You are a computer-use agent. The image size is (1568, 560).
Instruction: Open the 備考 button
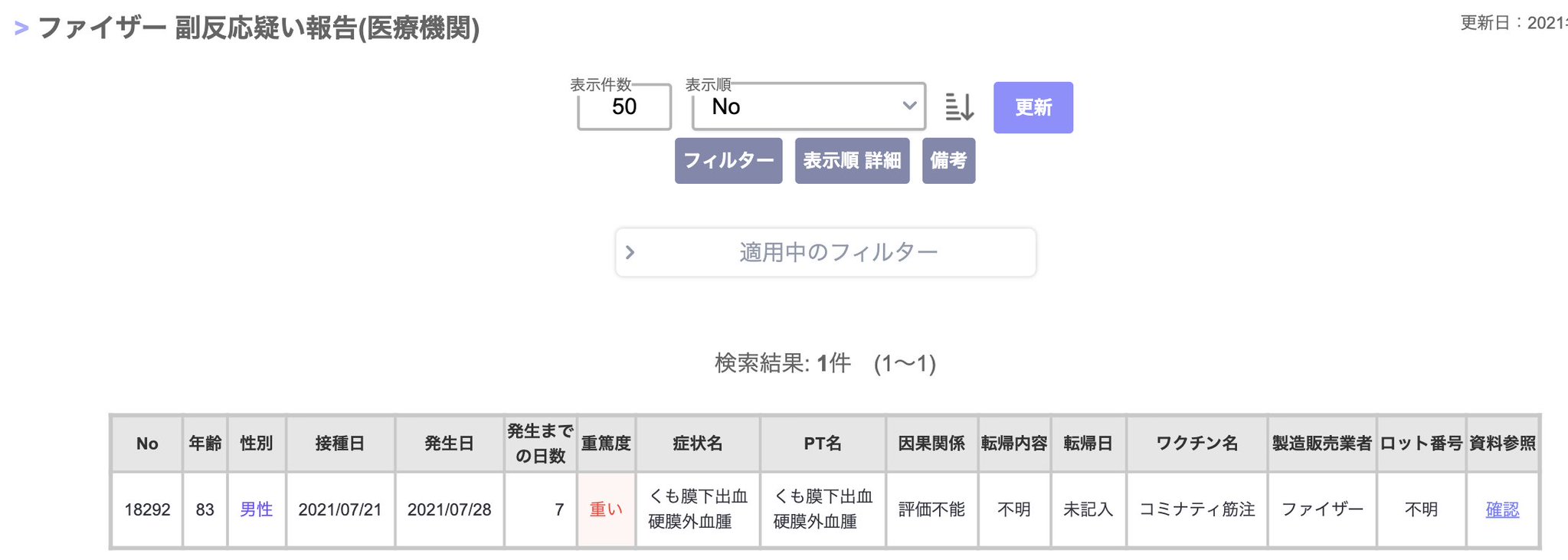click(x=948, y=161)
